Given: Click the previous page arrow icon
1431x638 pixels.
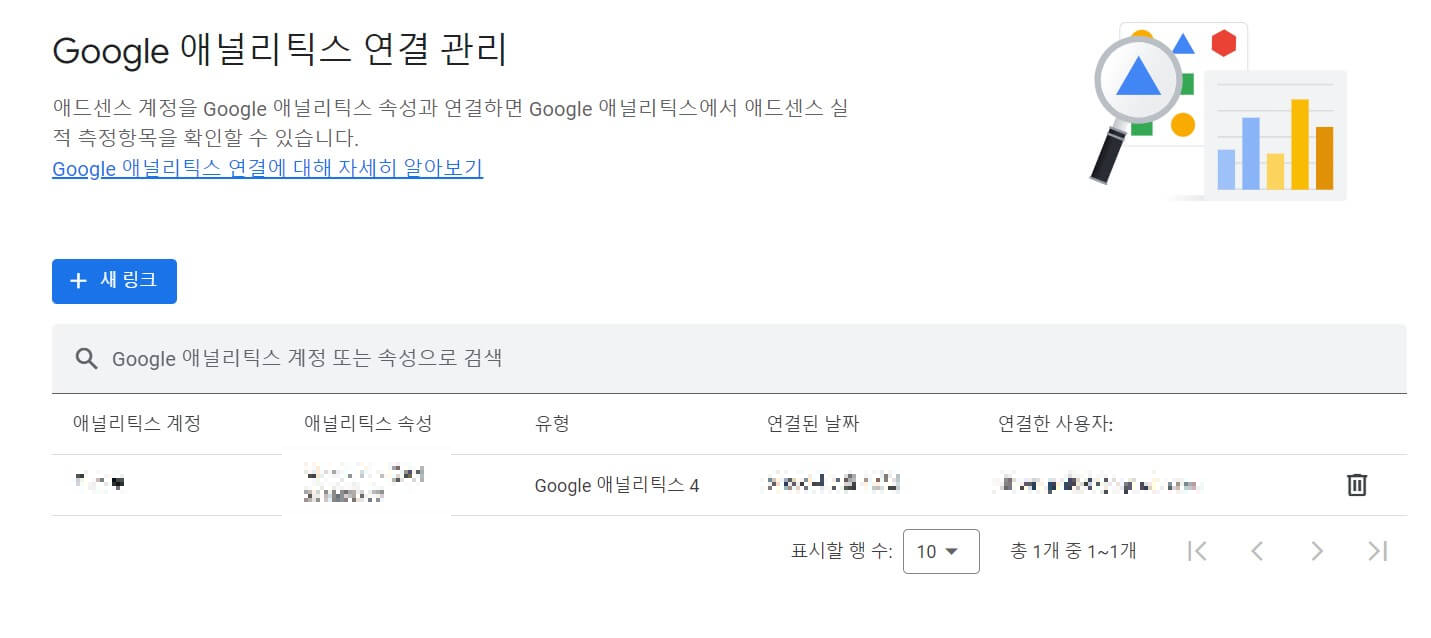Looking at the screenshot, I should [x=1258, y=551].
